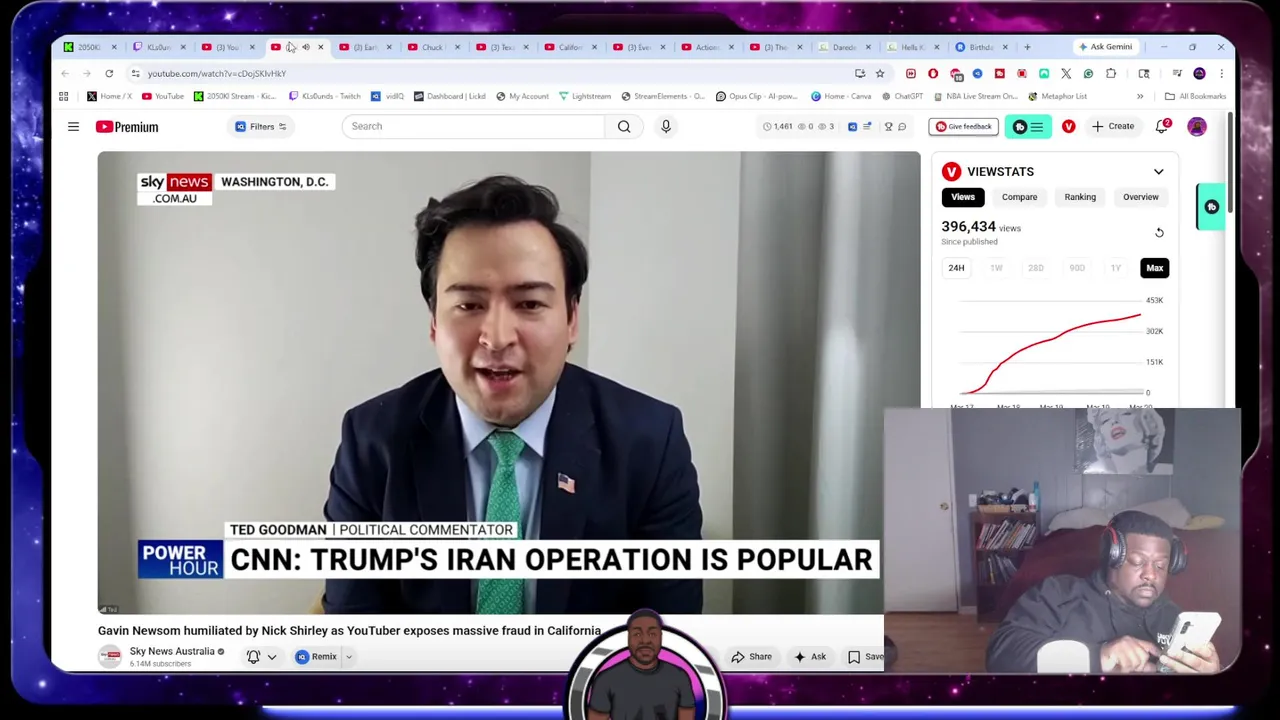1280x720 pixels.
Task: Go to YouTube Premium home logo
Action: click(x=127, y=127)
